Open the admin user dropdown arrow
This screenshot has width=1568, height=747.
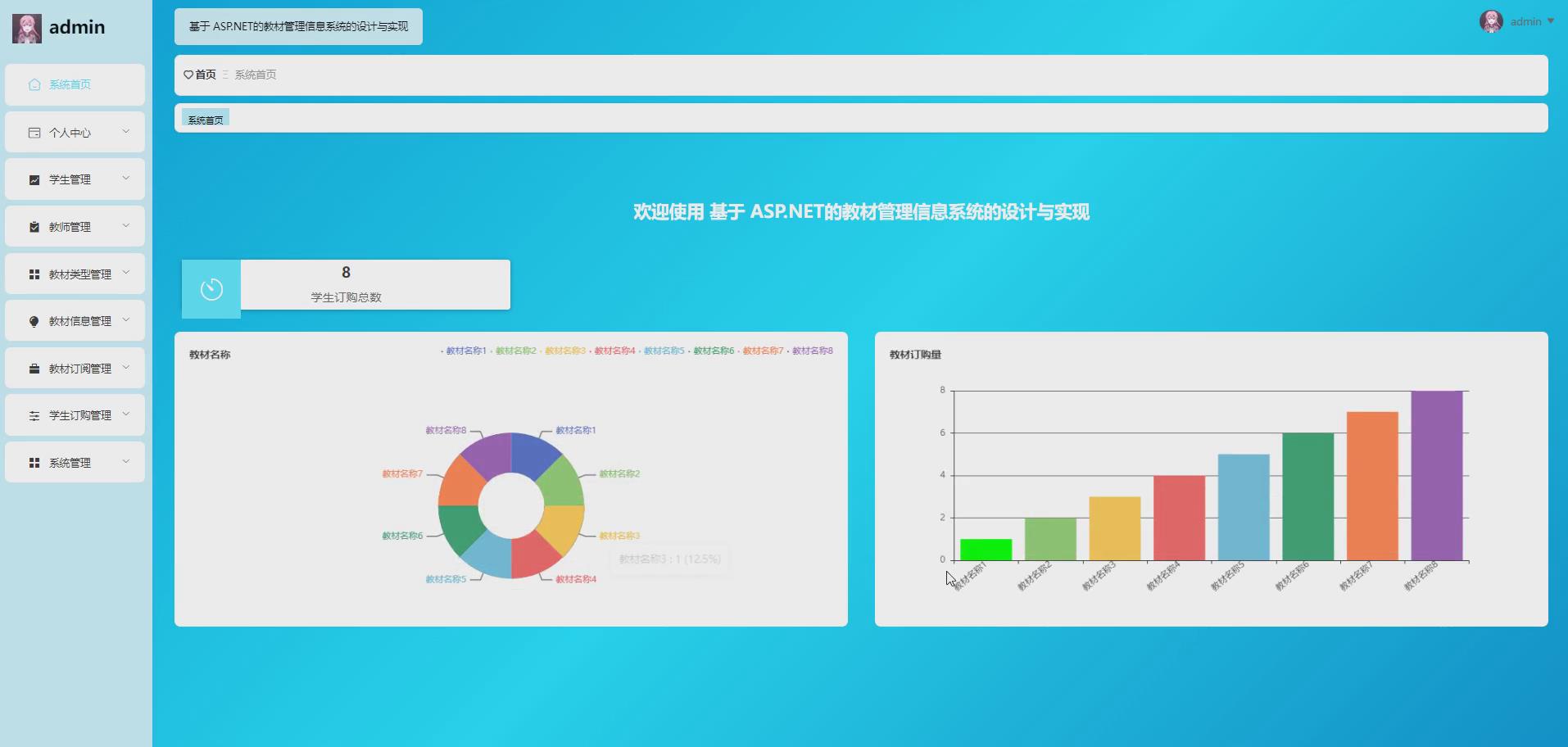1550,21
